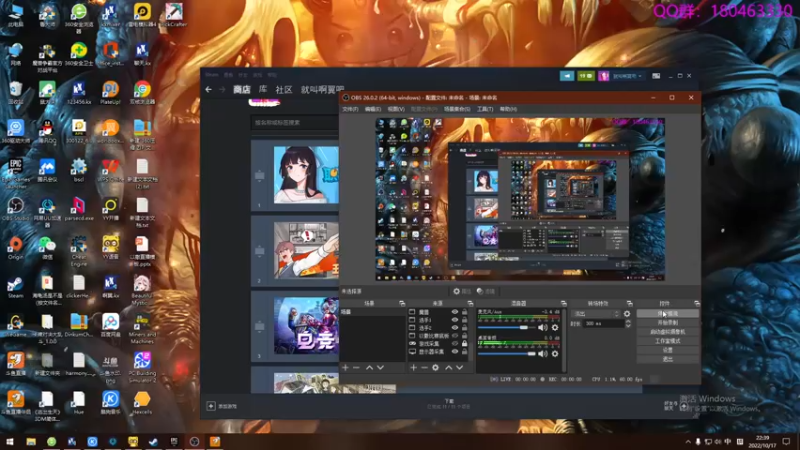The width and height of the screenshot is (800, 450).
Task: Click the Steam announcements megaphone icon
Action: tap(567, 76)
